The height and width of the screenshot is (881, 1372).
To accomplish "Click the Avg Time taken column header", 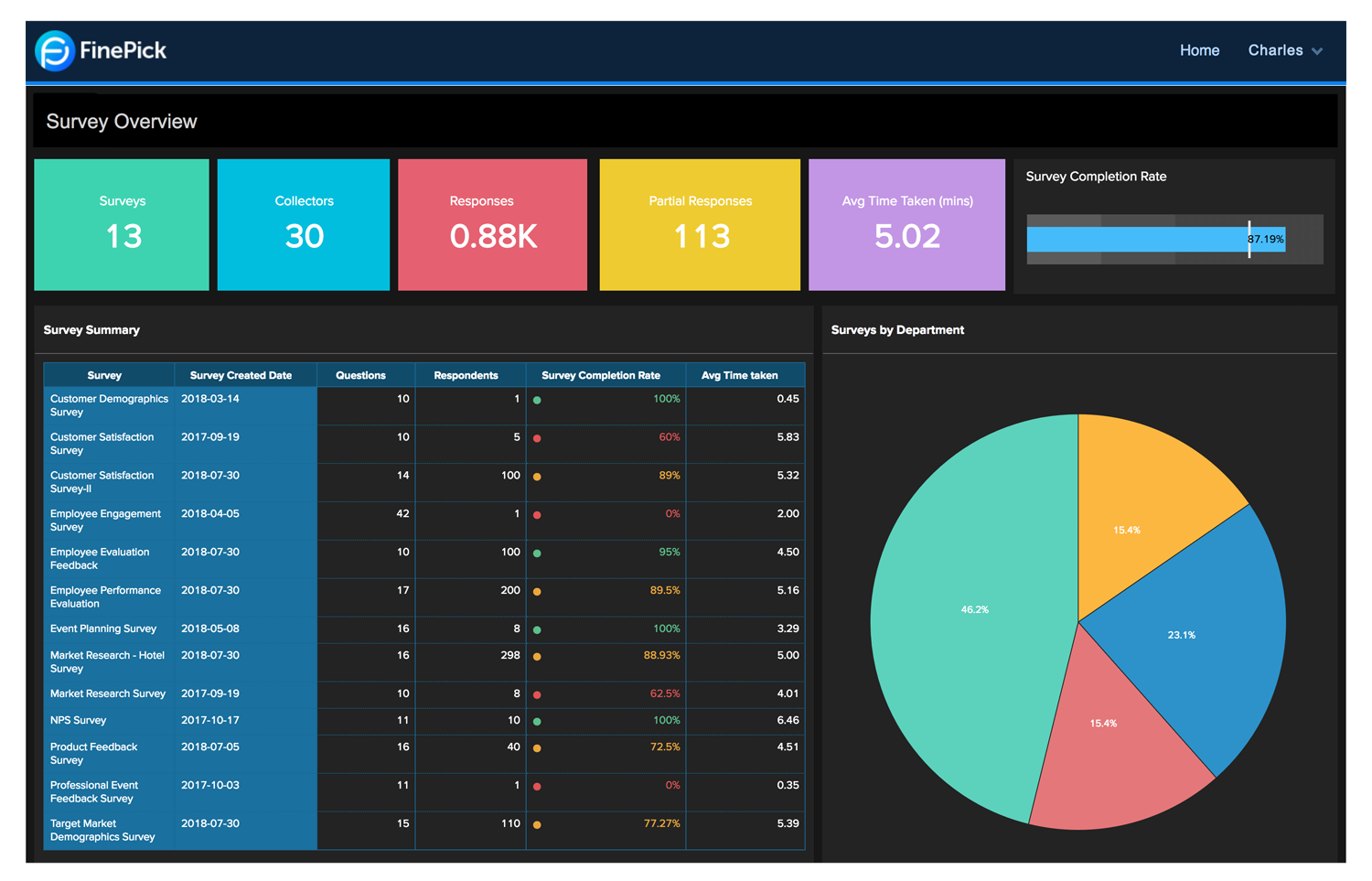I will click(738, 374).
